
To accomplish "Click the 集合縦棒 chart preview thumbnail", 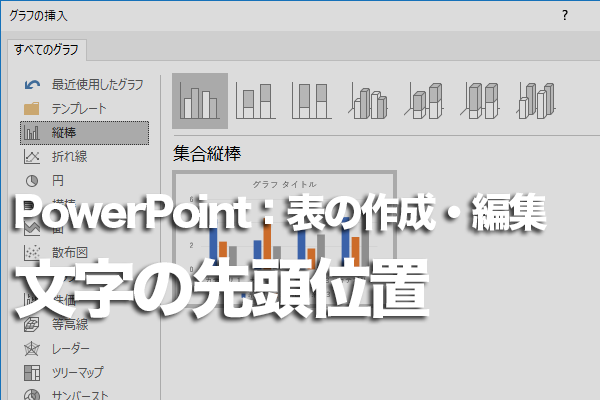I will (x=284, y=237).
